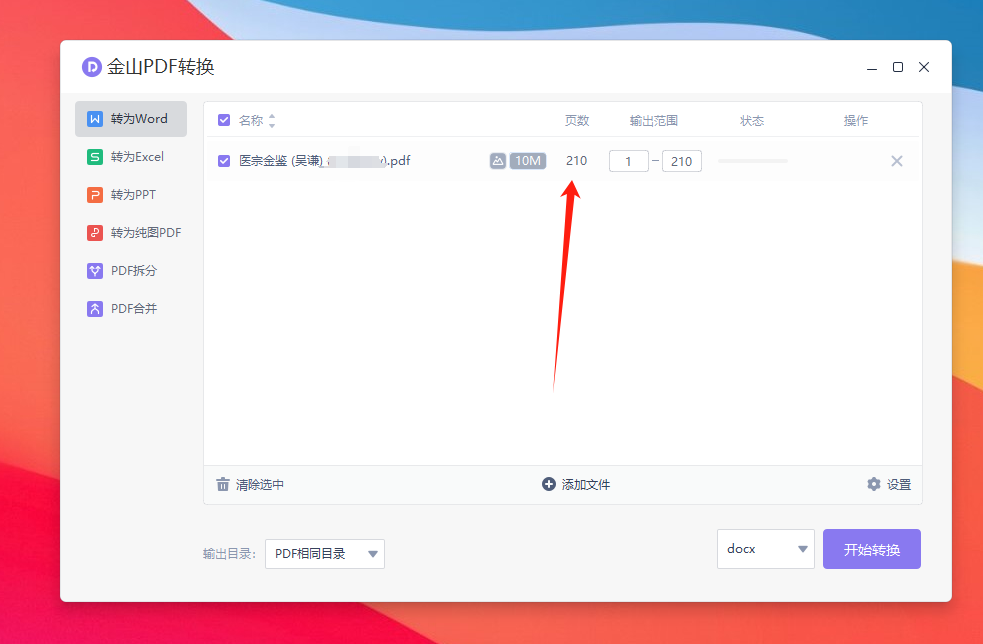This screenshot has width=983, height=644.
Task: Click the start page field showing 1
Action: click(x=629, y=161)
